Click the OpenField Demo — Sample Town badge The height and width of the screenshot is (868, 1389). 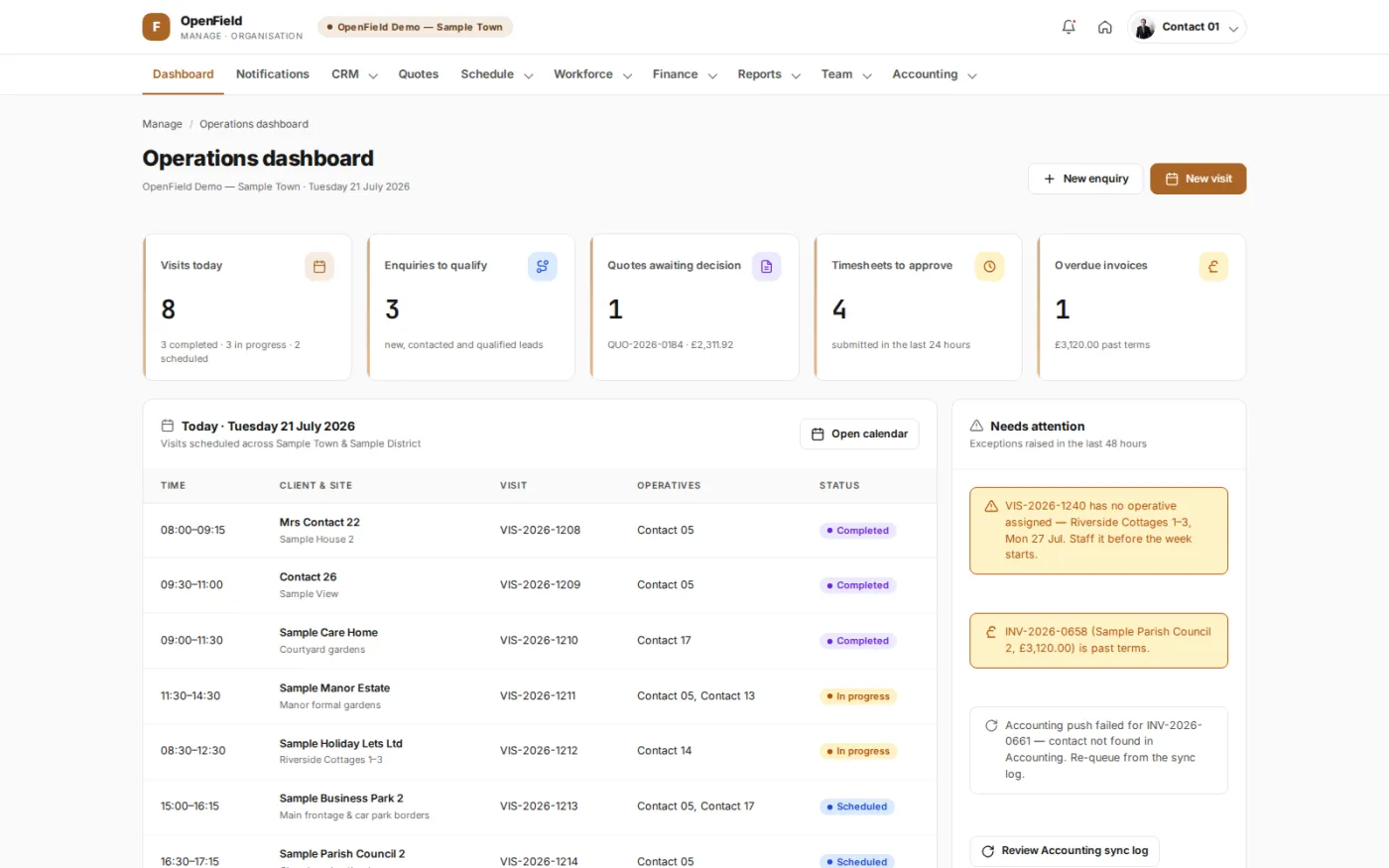pyautogui.click(x=416, y=27)
